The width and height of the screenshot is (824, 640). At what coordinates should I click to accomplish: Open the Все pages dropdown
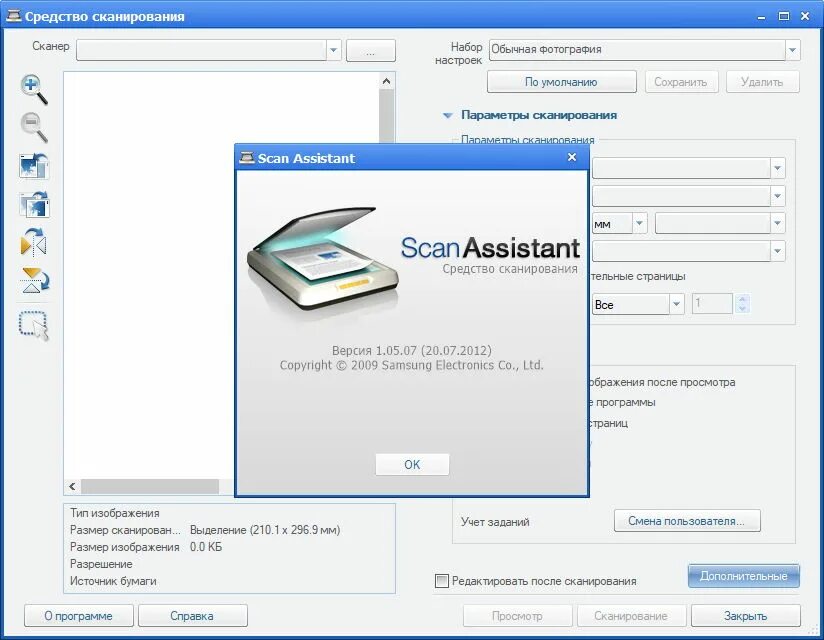[676, 304]
